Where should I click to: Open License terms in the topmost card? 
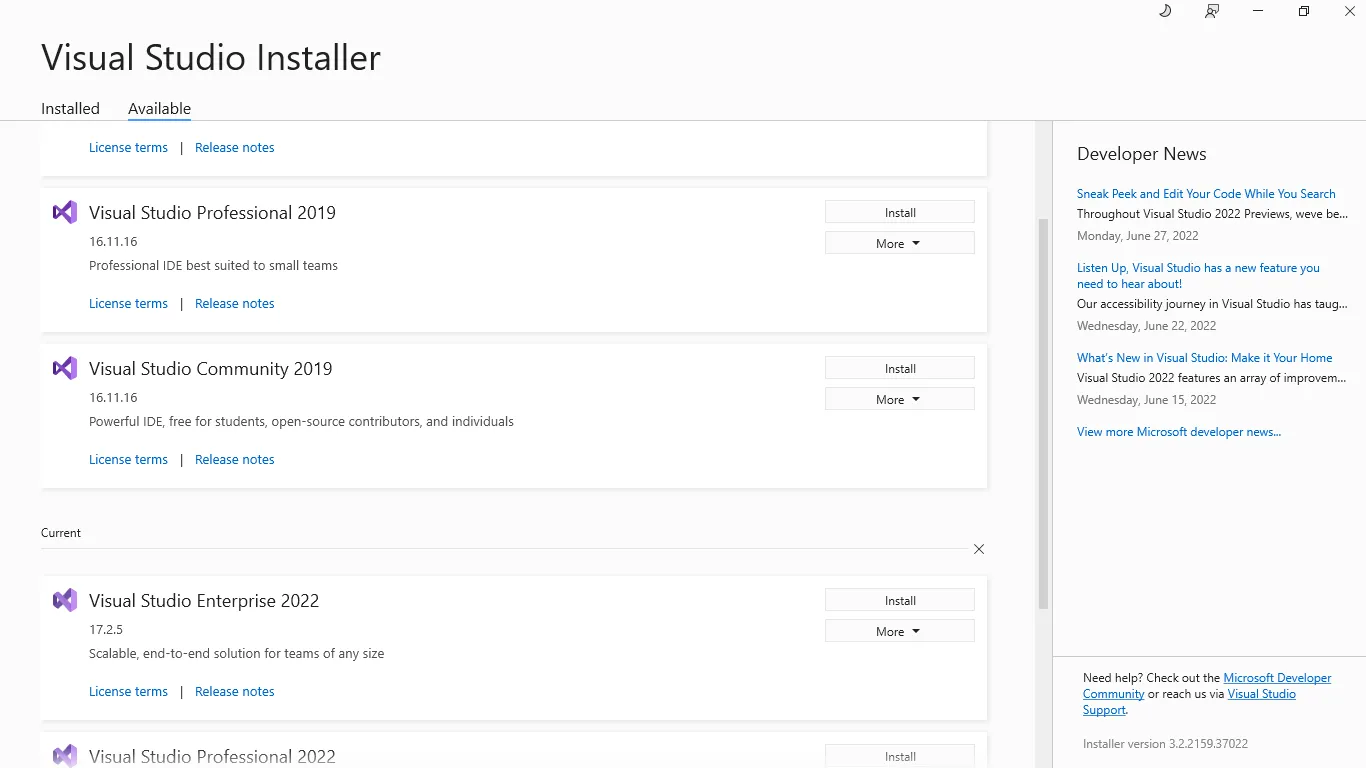(128, 147)
